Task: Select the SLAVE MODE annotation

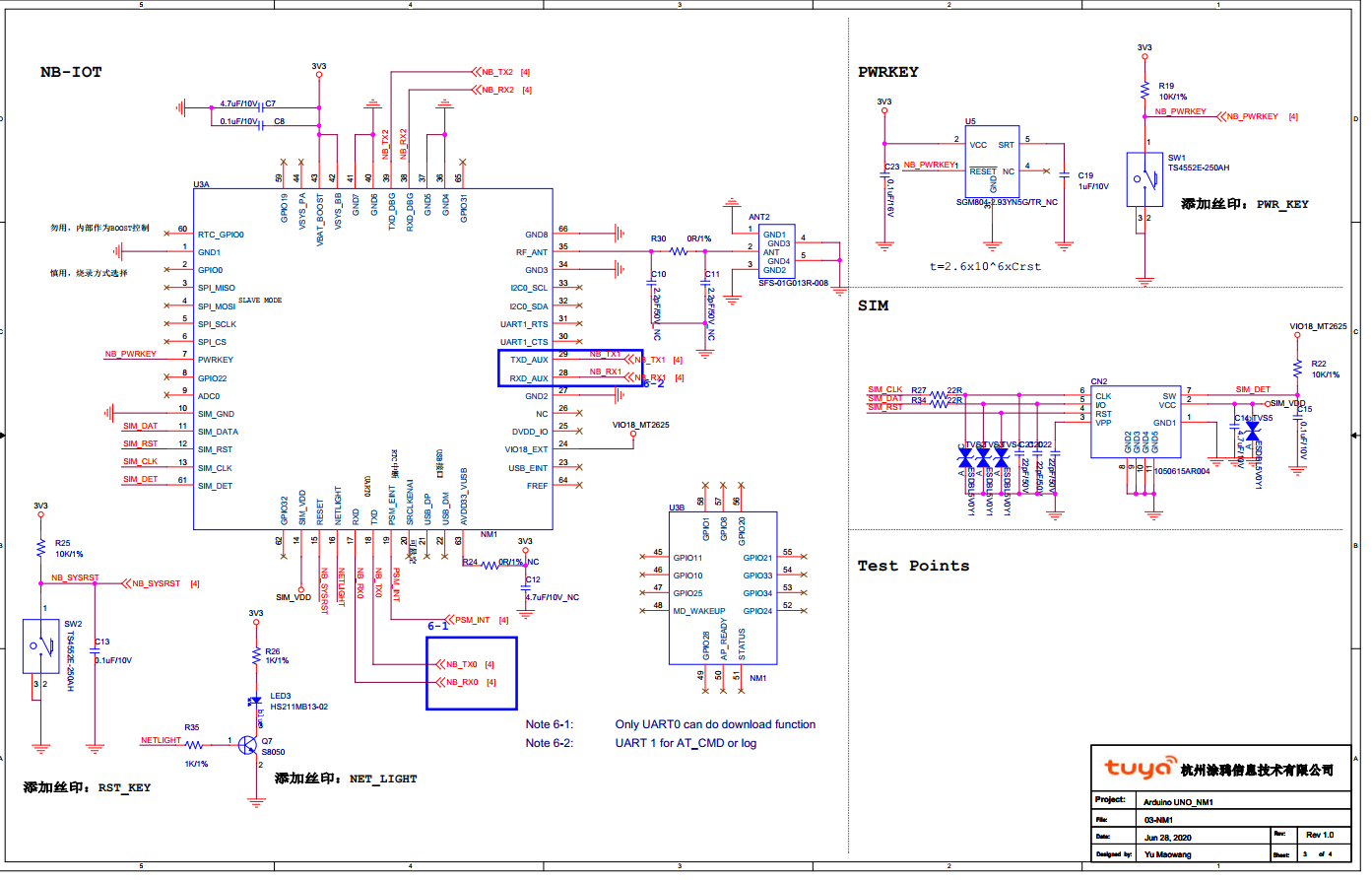Action: click(x=260, y=300)
